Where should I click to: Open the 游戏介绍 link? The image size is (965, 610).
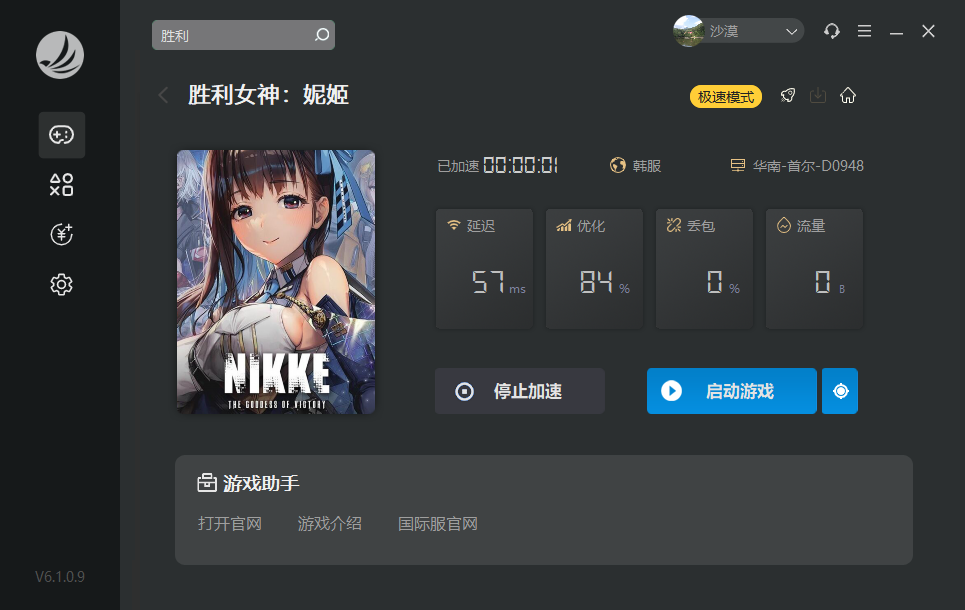pos(330,524)
